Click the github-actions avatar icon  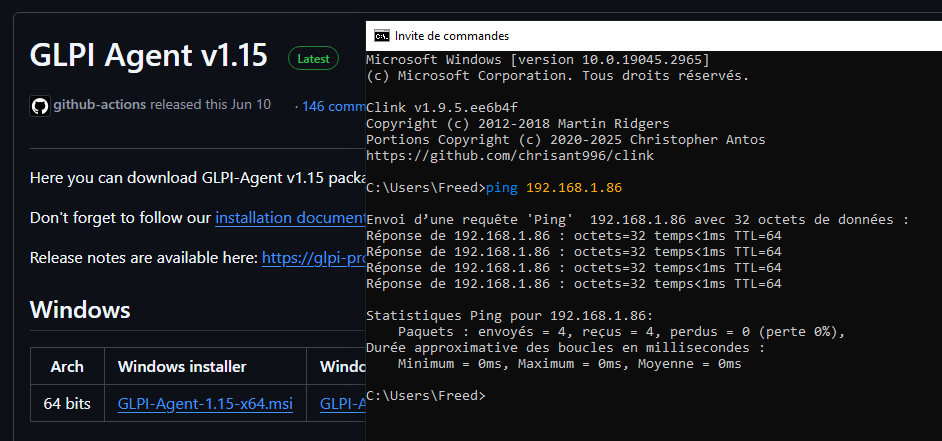pyautogui.click(x=40, y=106)
